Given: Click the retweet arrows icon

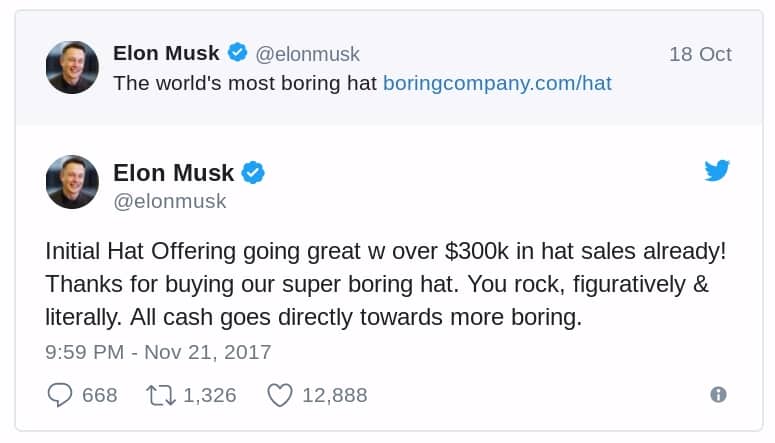Looking at the screenshot, I should tap(160, 395).
